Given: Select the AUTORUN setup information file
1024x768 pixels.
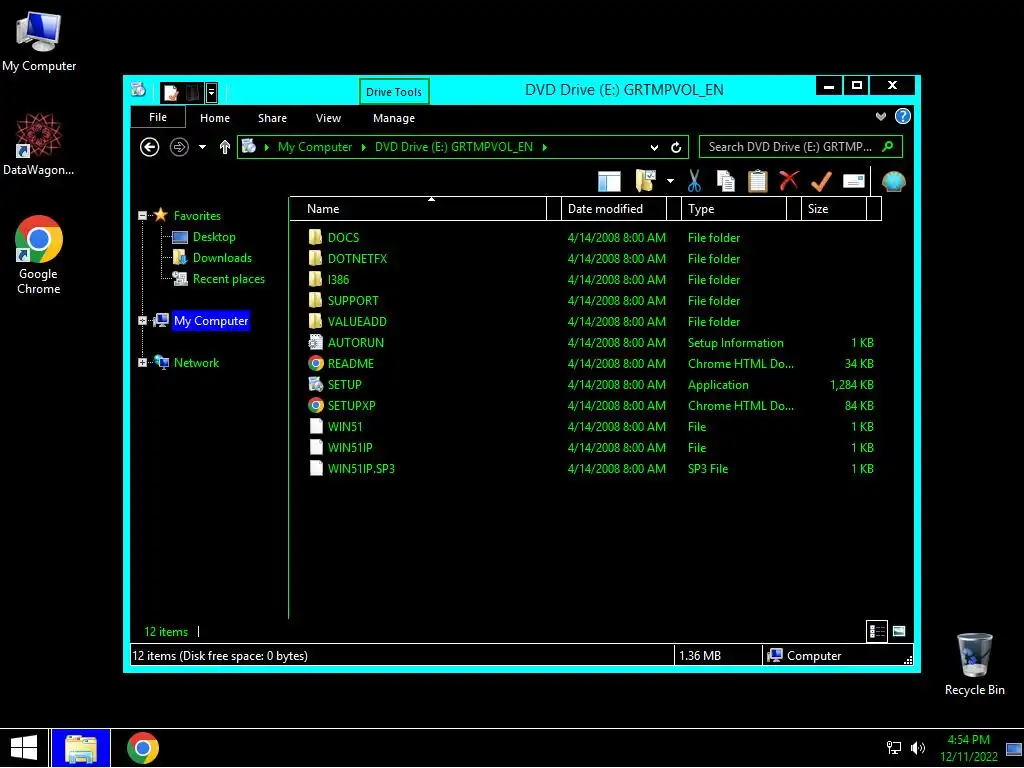Looking at the screenshot, I should click(355, 343).
